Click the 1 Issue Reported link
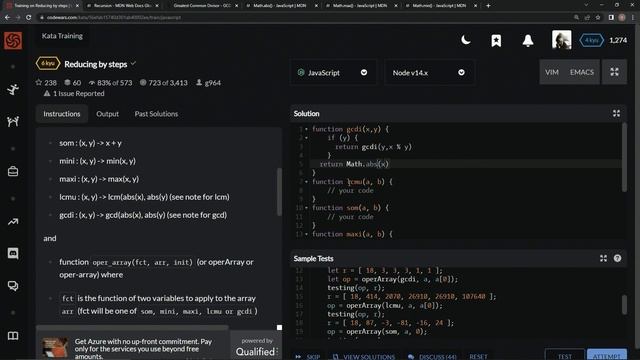640x360 pixels. [74, 93]
